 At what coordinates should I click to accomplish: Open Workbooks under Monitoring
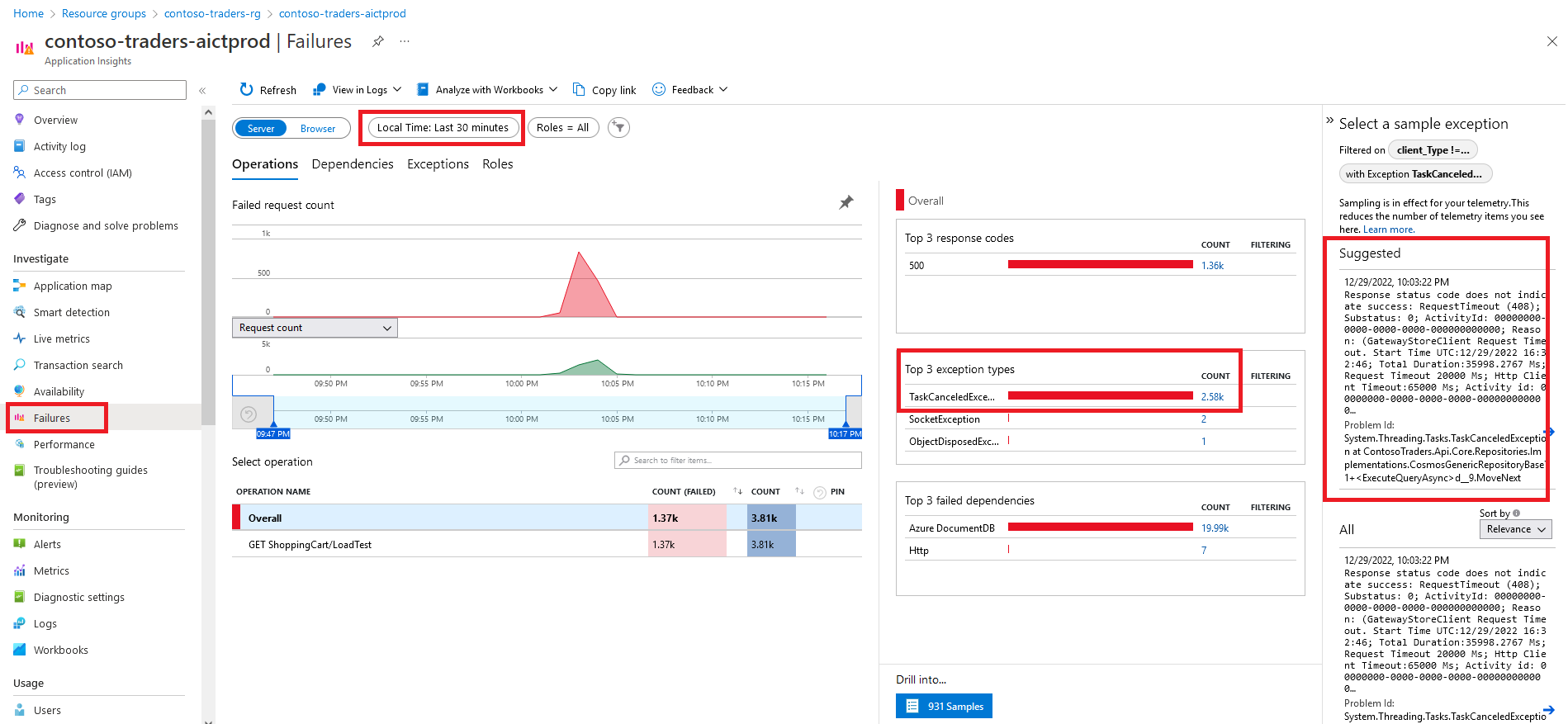(61, 650)
